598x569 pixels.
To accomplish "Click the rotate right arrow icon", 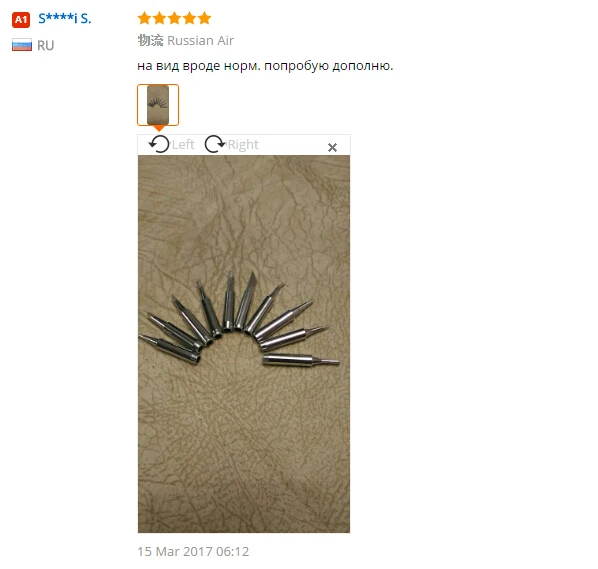I will point(215,144).
